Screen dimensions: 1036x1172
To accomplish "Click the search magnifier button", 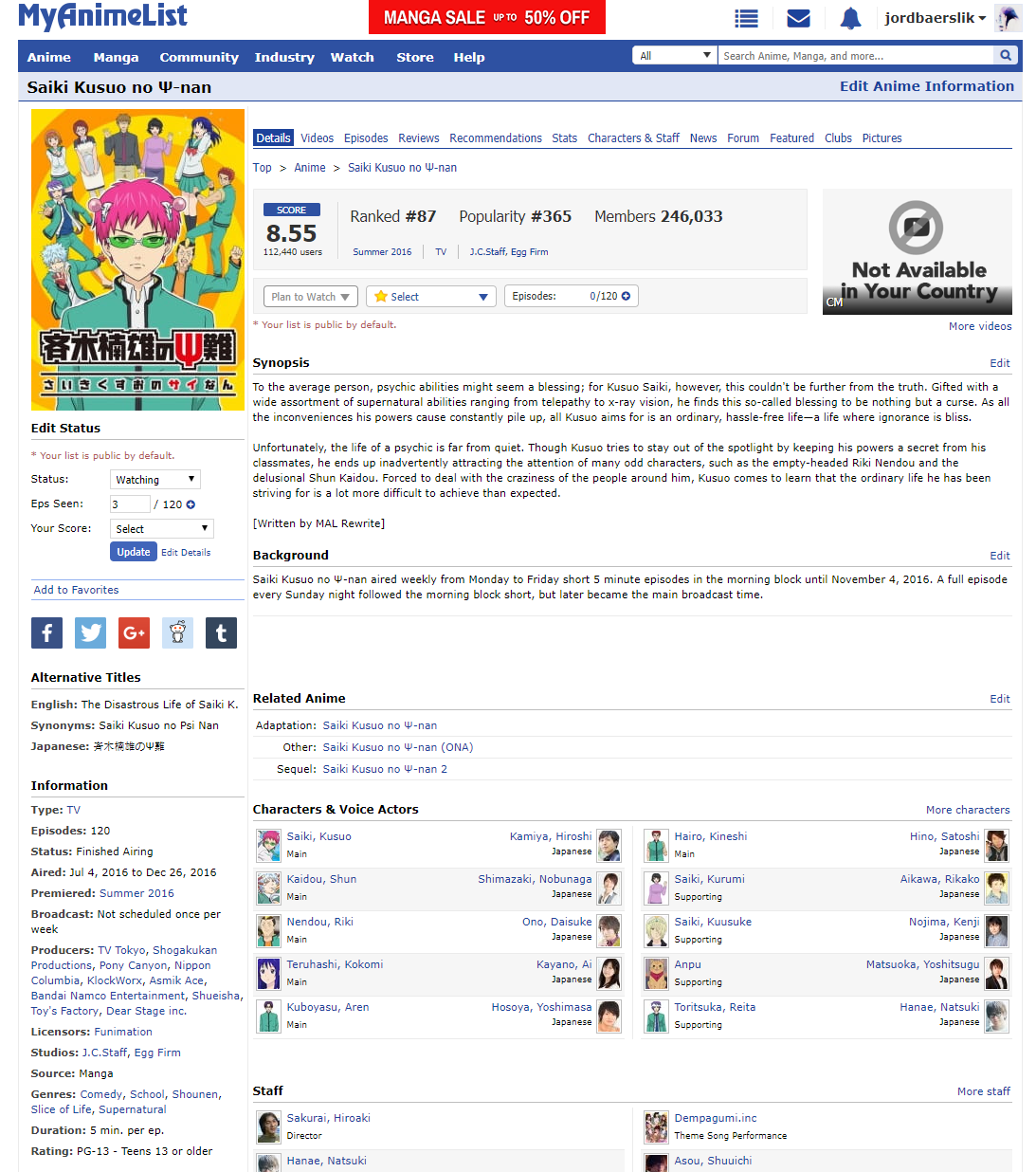I will tap(1006, 56).
